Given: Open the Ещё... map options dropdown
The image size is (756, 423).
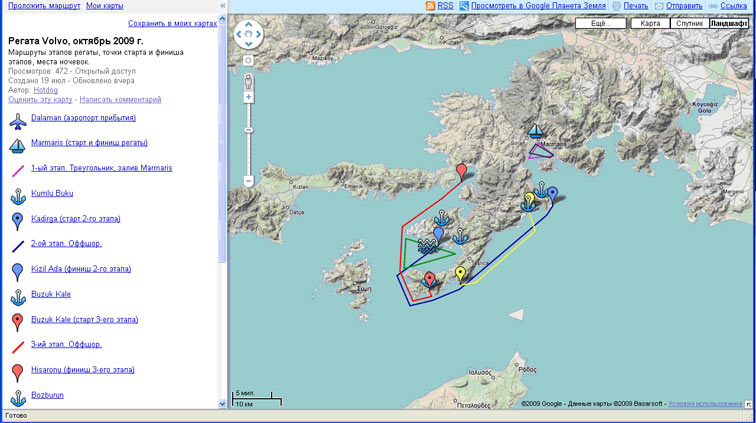Looking at the screenshot, I should [601, 23].
